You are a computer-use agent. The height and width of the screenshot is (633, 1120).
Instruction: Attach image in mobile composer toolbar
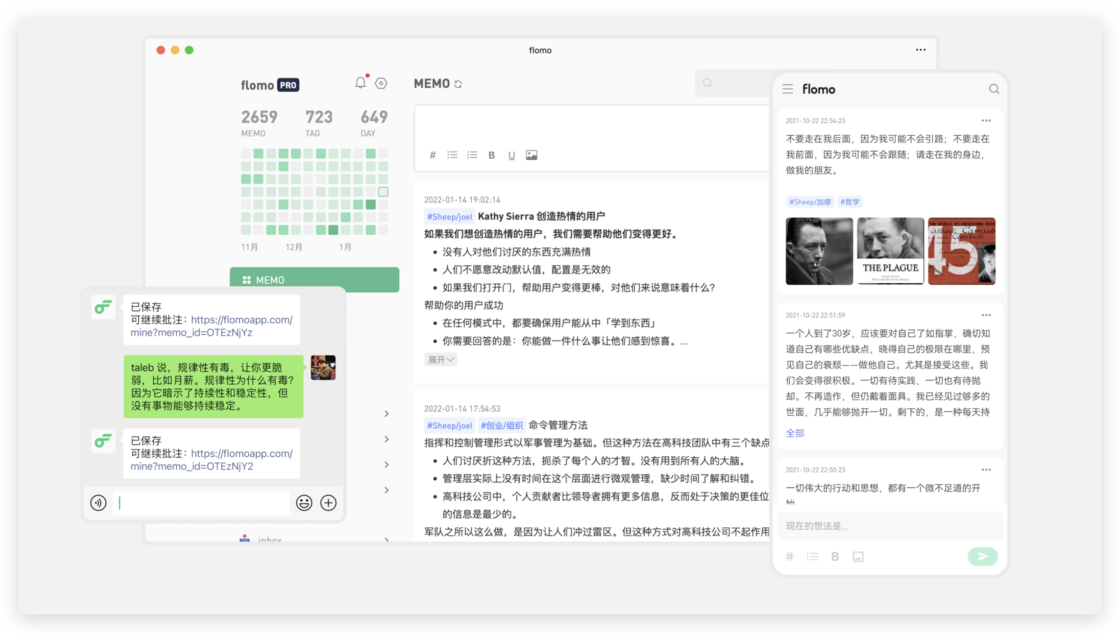(858, 557)
